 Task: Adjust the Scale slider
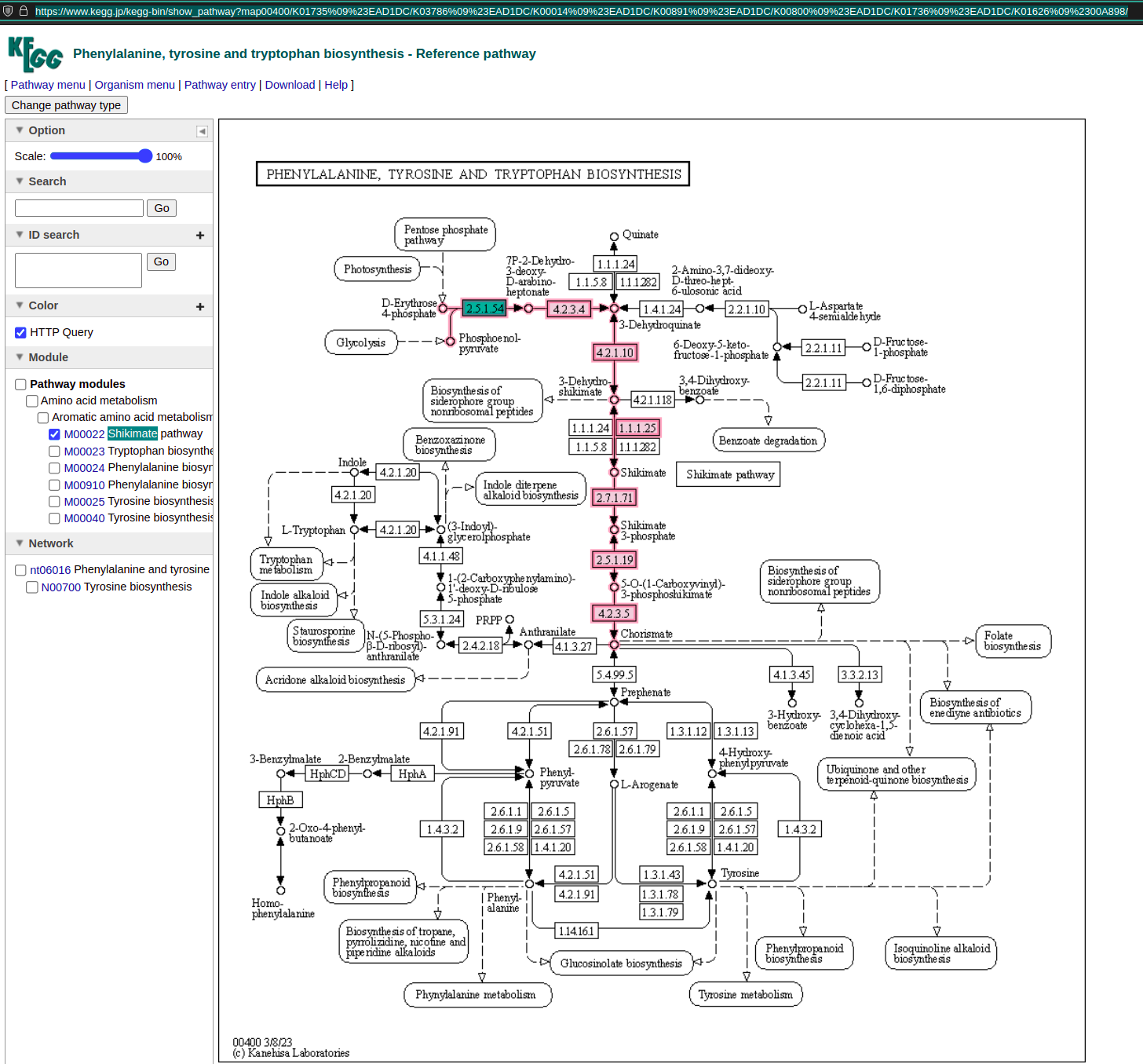click(x=100, y=156)
